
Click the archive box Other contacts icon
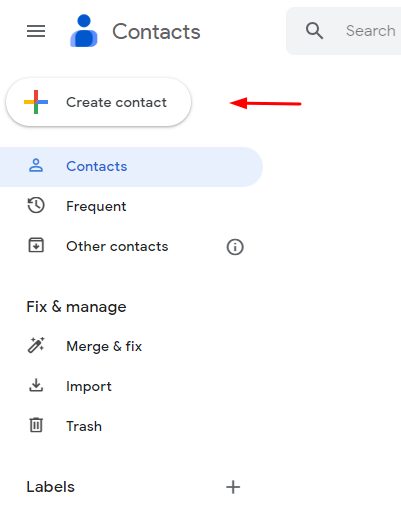[x=36, y=245]
